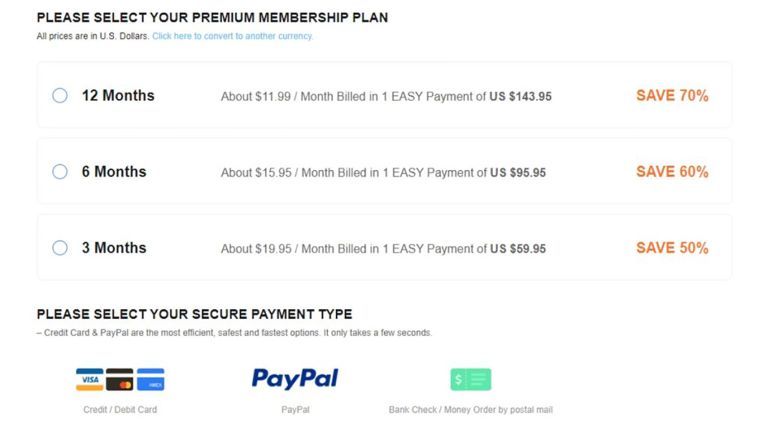768x423 pixels.
Task: Click the SAVE 70% badge
Action: (x=672, y=96)
